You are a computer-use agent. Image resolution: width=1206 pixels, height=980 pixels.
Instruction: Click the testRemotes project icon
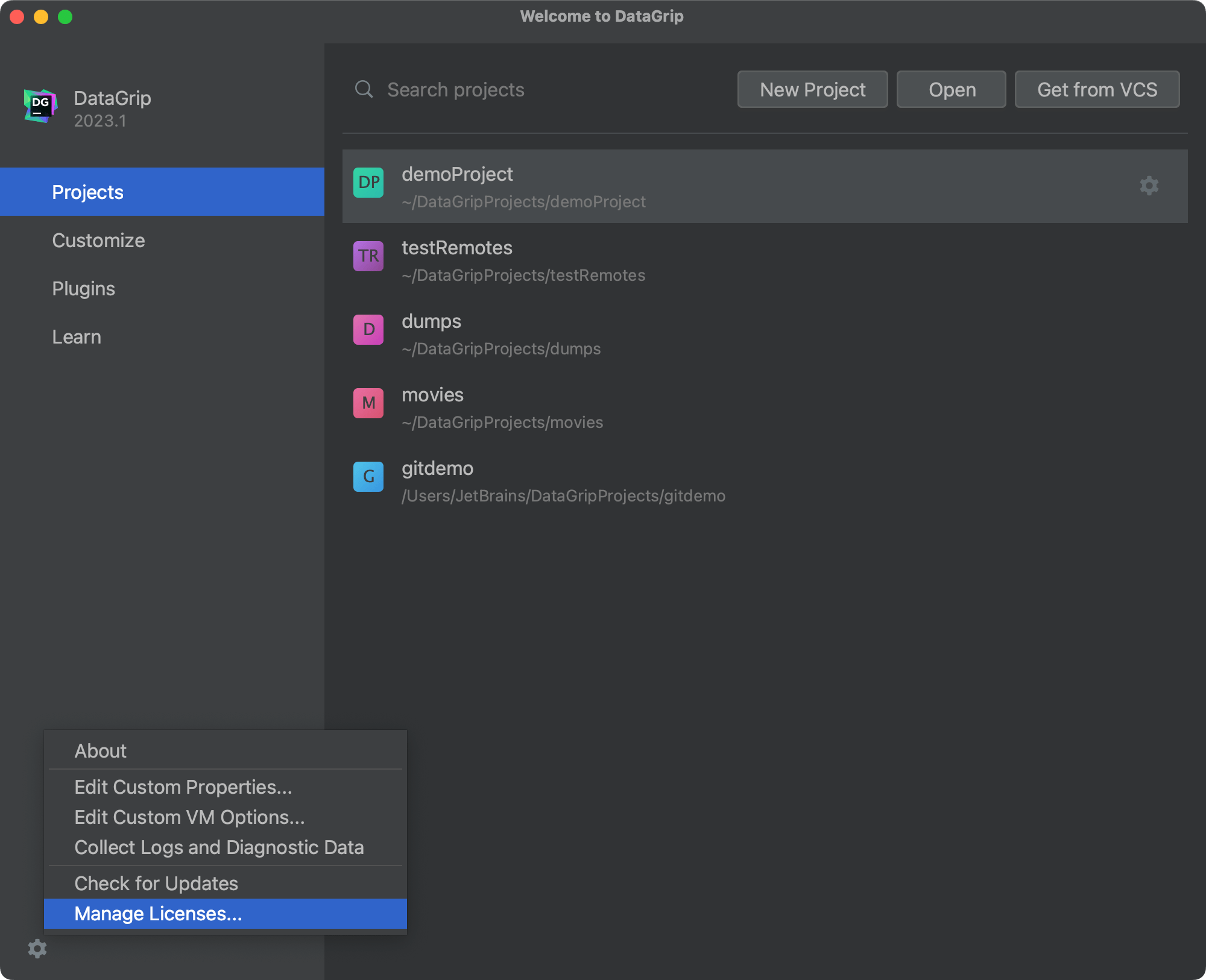[368, 256]
